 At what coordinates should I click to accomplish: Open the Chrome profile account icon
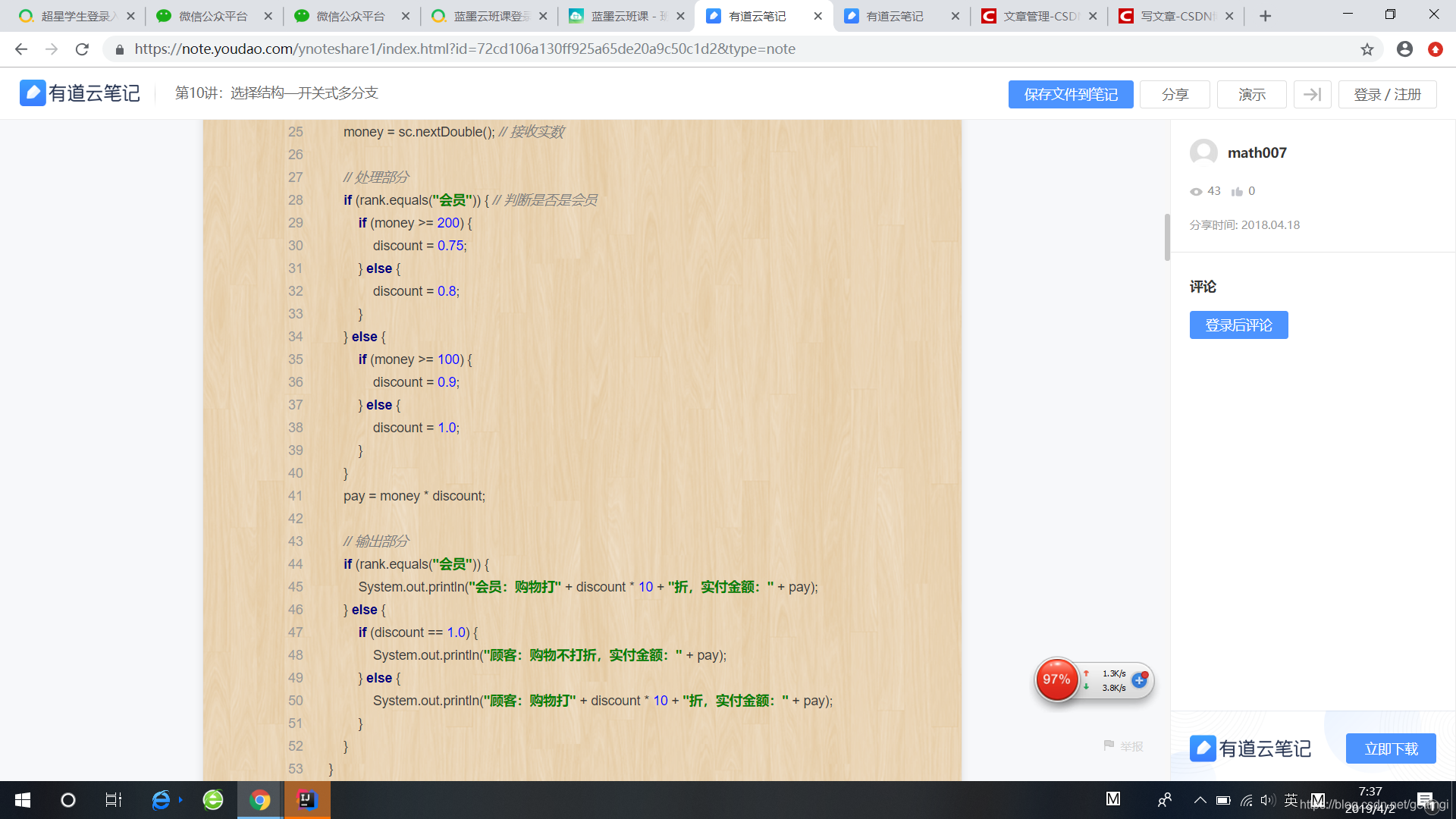coord(1404,49)
